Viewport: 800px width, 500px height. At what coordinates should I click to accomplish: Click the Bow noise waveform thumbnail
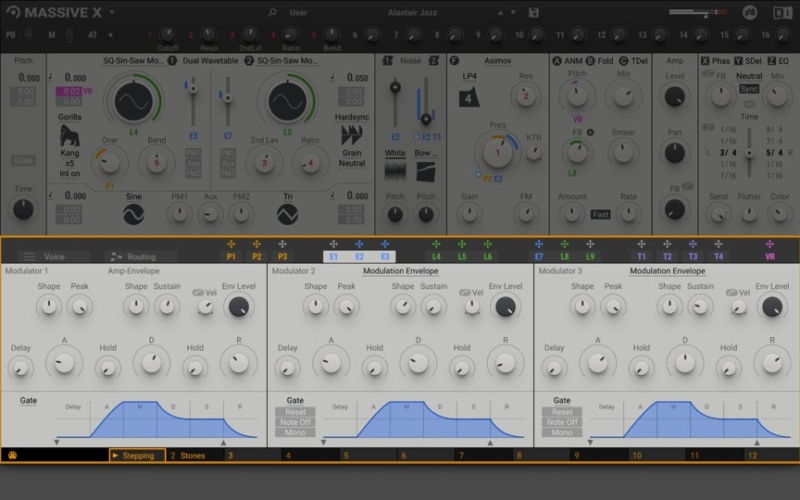(x=426, y=171)
